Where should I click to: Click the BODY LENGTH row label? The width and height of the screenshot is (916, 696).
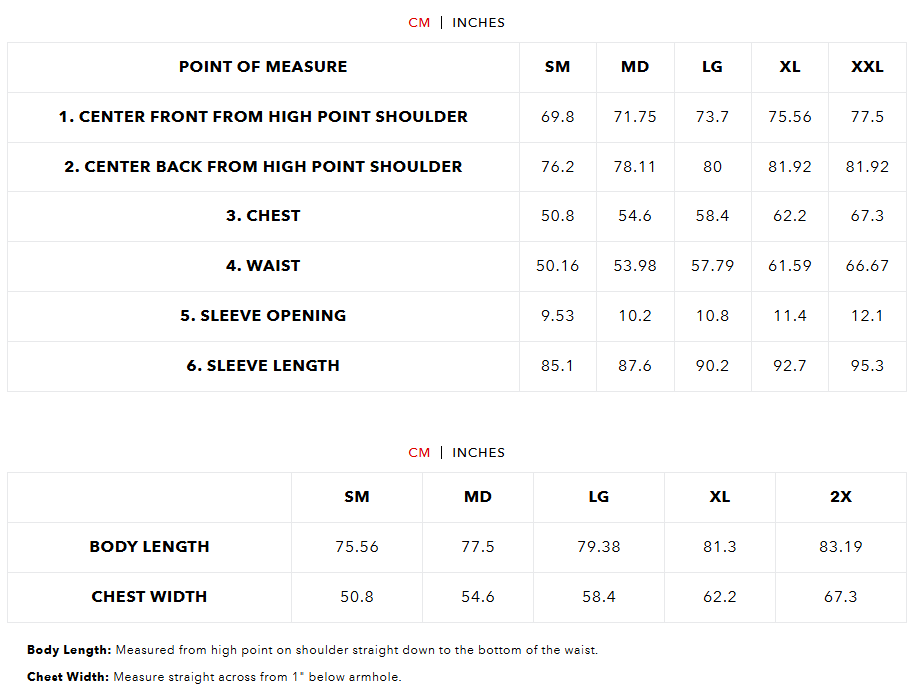[149, 547]
